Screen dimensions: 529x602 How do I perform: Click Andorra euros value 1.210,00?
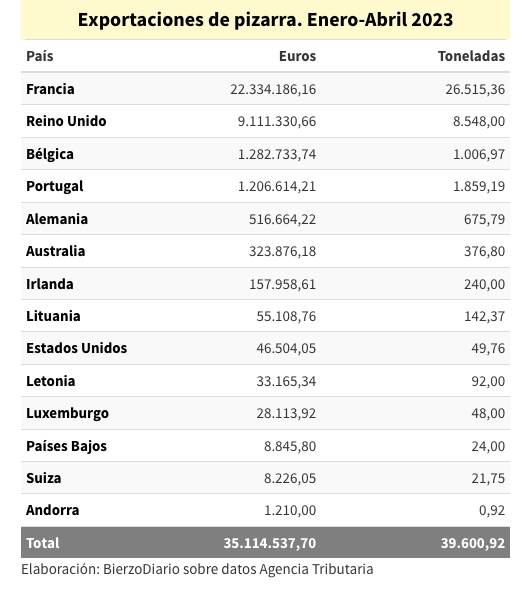pos(290,511)
